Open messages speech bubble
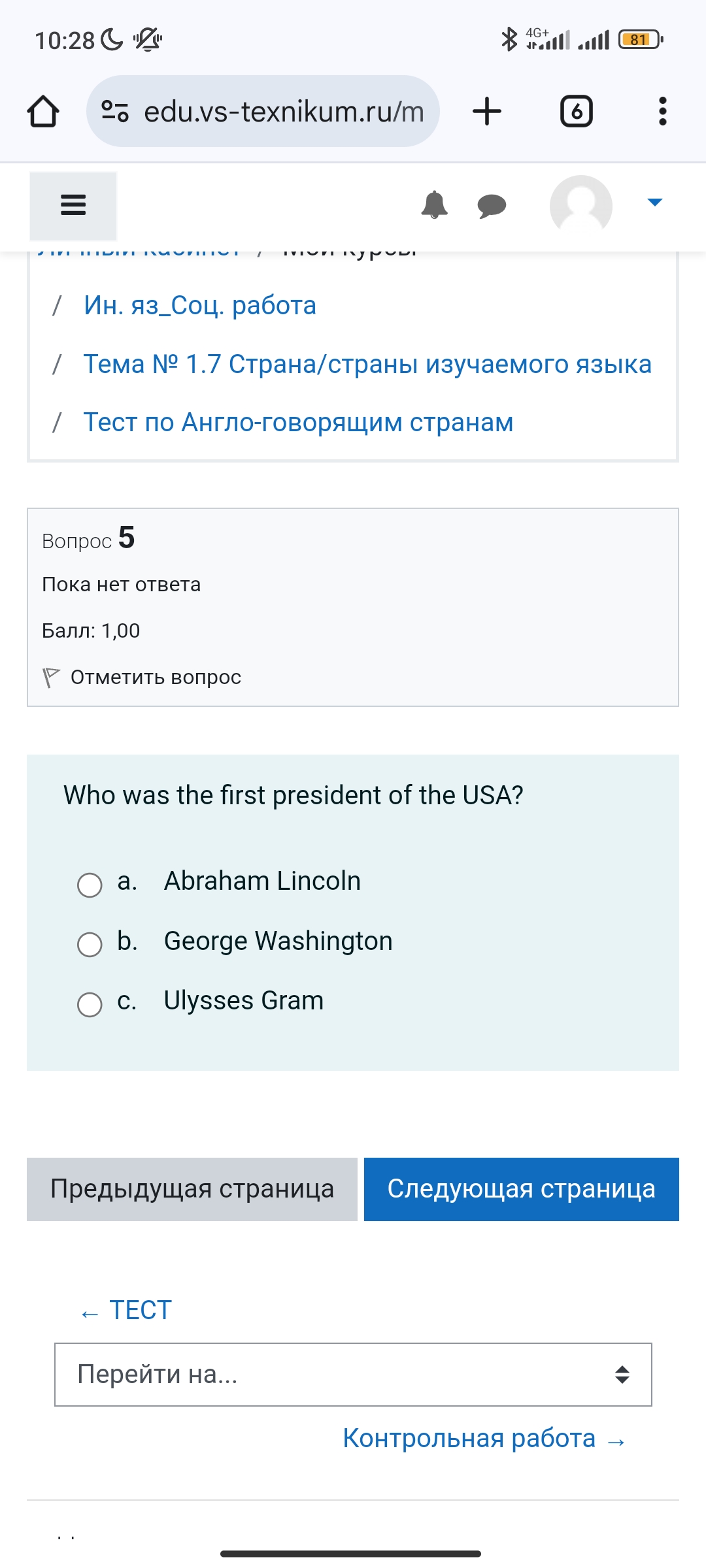Image resolution: width=706 pixels, height=1568 pixels. 492,206
